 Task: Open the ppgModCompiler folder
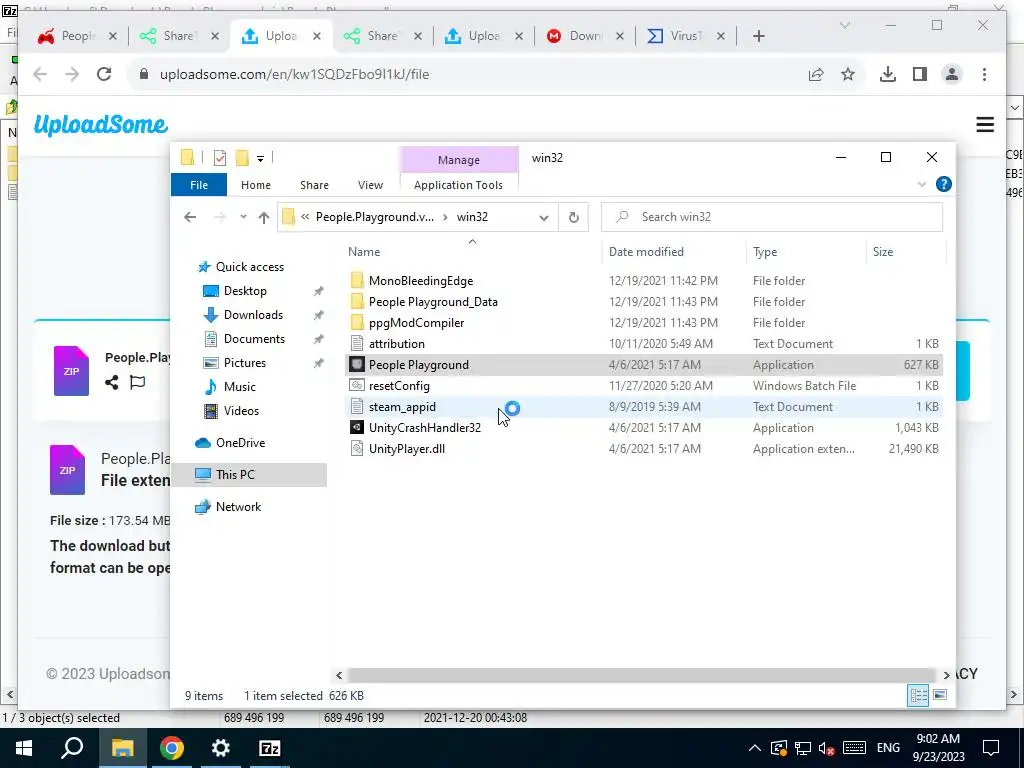pos(416,323)
